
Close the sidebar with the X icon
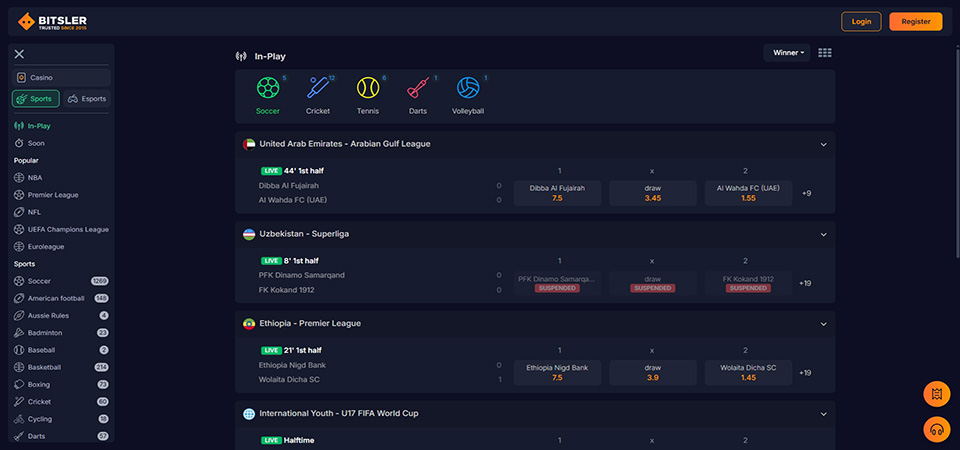[19, 54]
